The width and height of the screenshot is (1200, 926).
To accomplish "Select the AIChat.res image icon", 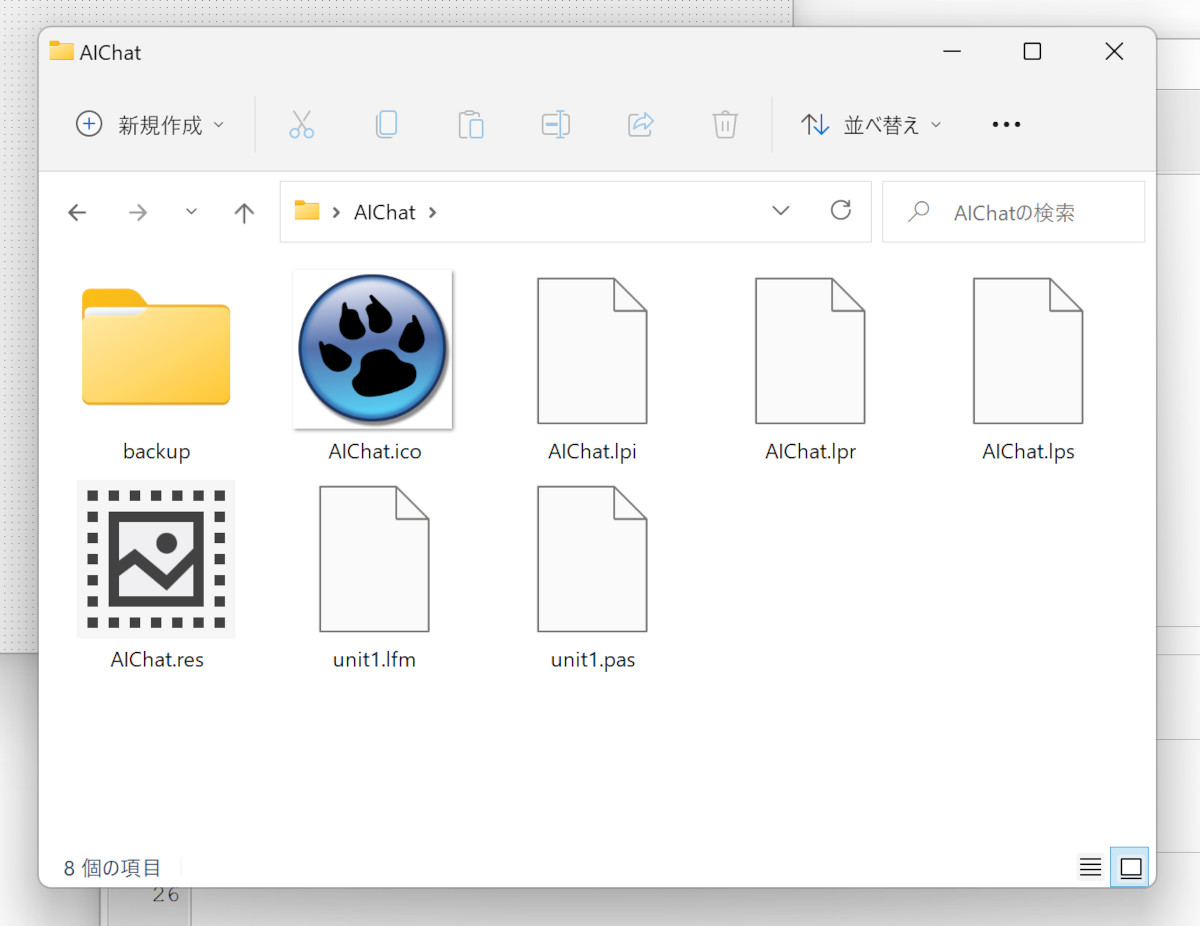I will 156,559.
